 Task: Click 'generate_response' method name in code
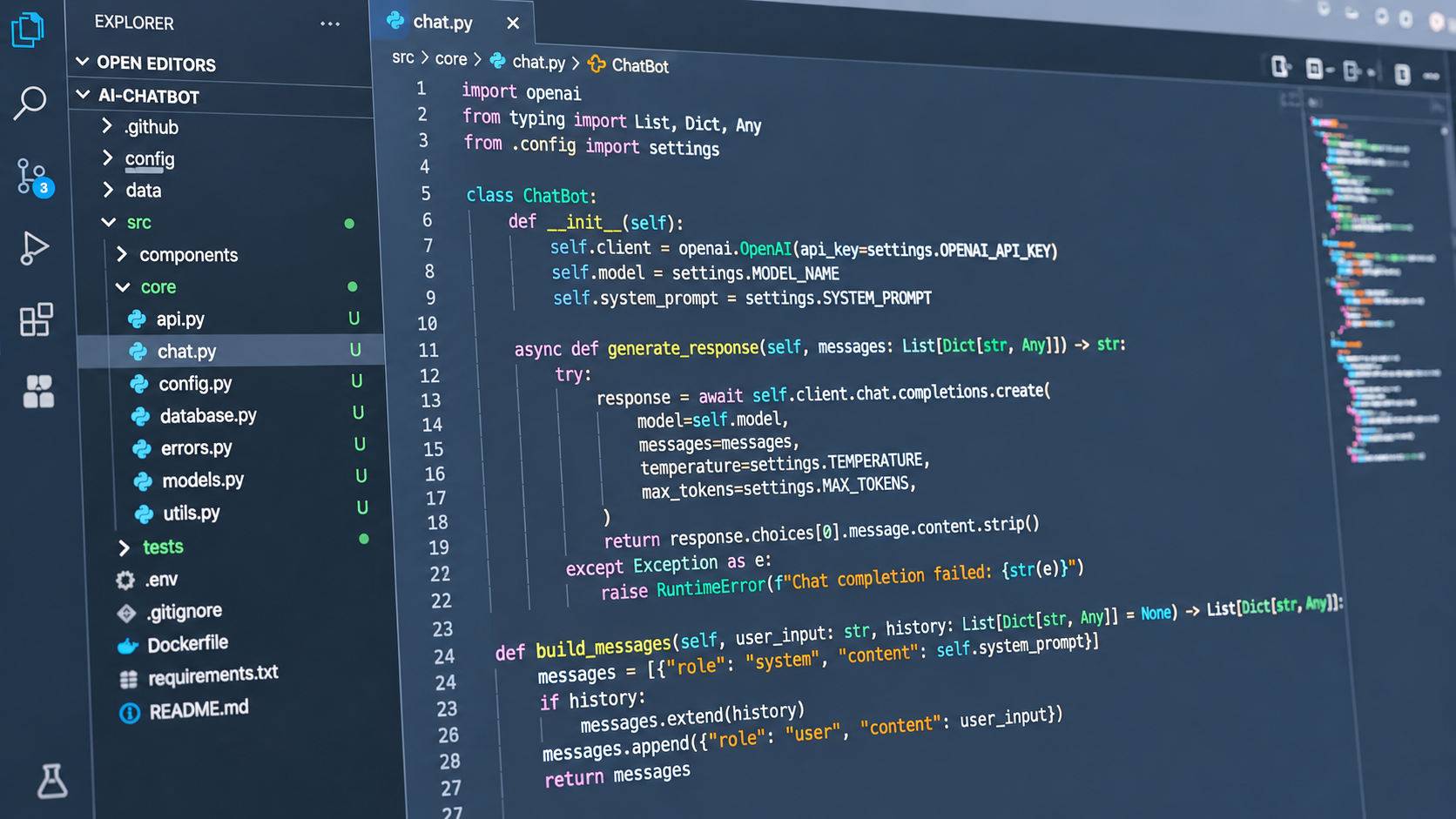click(684, 348)
